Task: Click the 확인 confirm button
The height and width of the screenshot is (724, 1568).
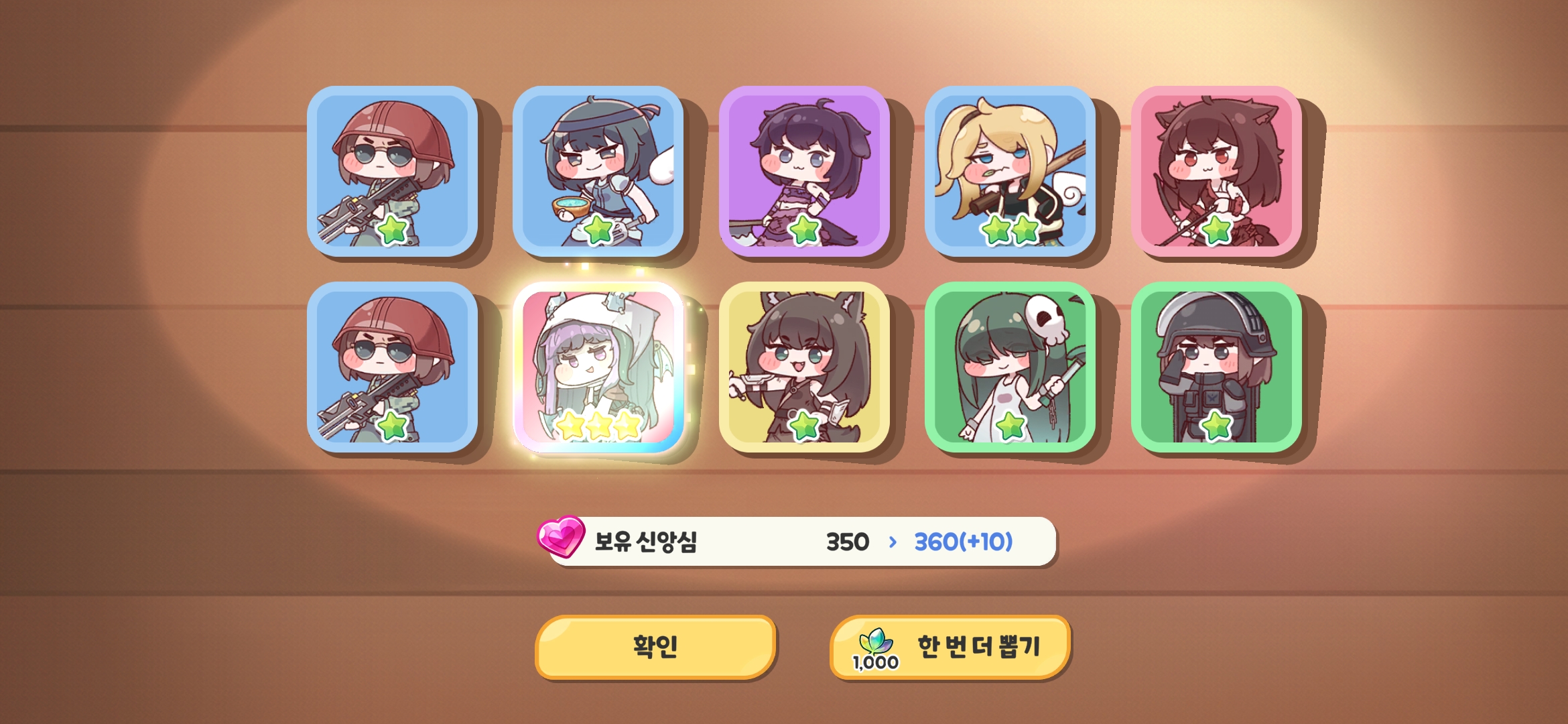Action: click(655, 646)
